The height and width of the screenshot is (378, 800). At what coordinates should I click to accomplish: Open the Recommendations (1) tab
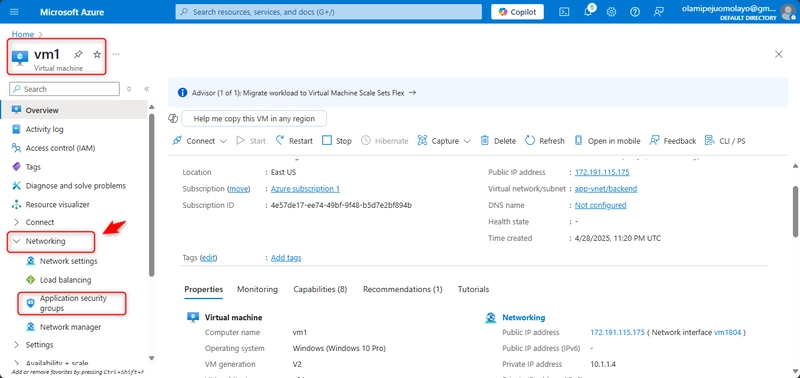403,289
